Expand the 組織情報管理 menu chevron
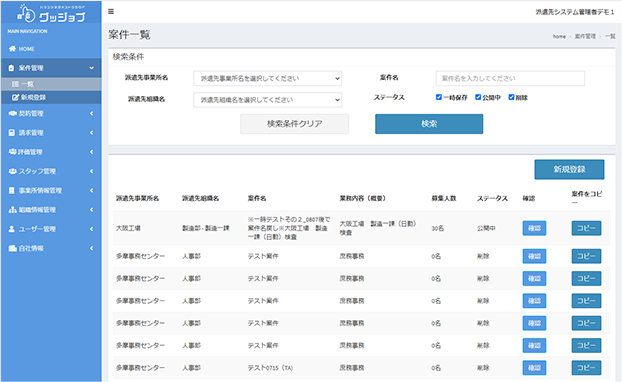Image resolution: width=622 pixels, height=382 pixels. click(x=92, y=210)
